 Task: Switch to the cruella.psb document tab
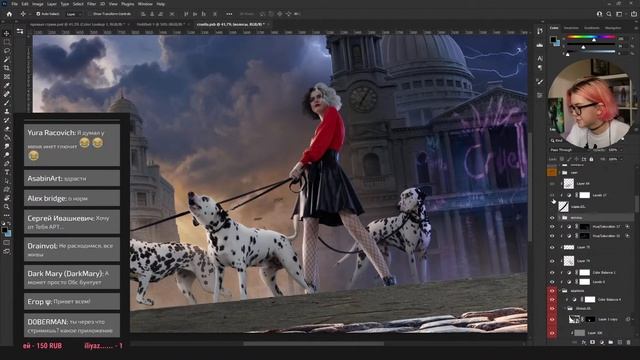click(231, 24)
